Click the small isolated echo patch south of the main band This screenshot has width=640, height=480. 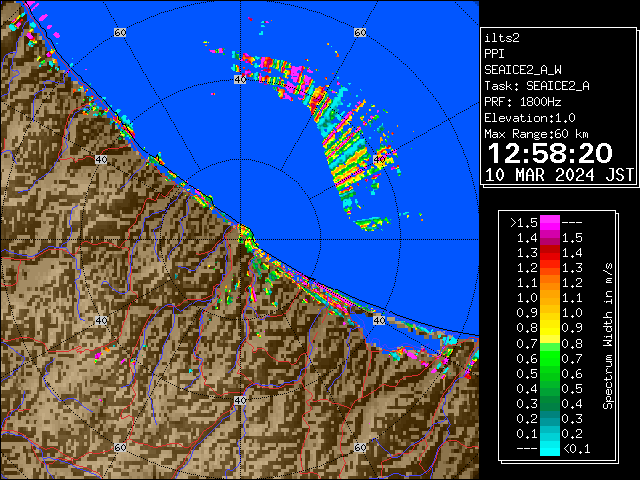372,223
